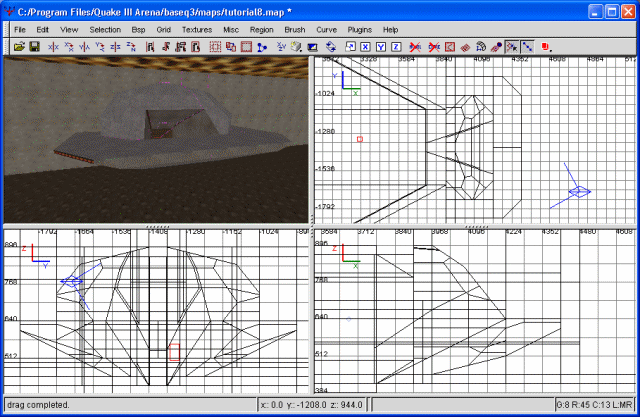Click the x/y/z coordinate readout in the status bar
The image size is (640, 417).
tap(312, 405)
